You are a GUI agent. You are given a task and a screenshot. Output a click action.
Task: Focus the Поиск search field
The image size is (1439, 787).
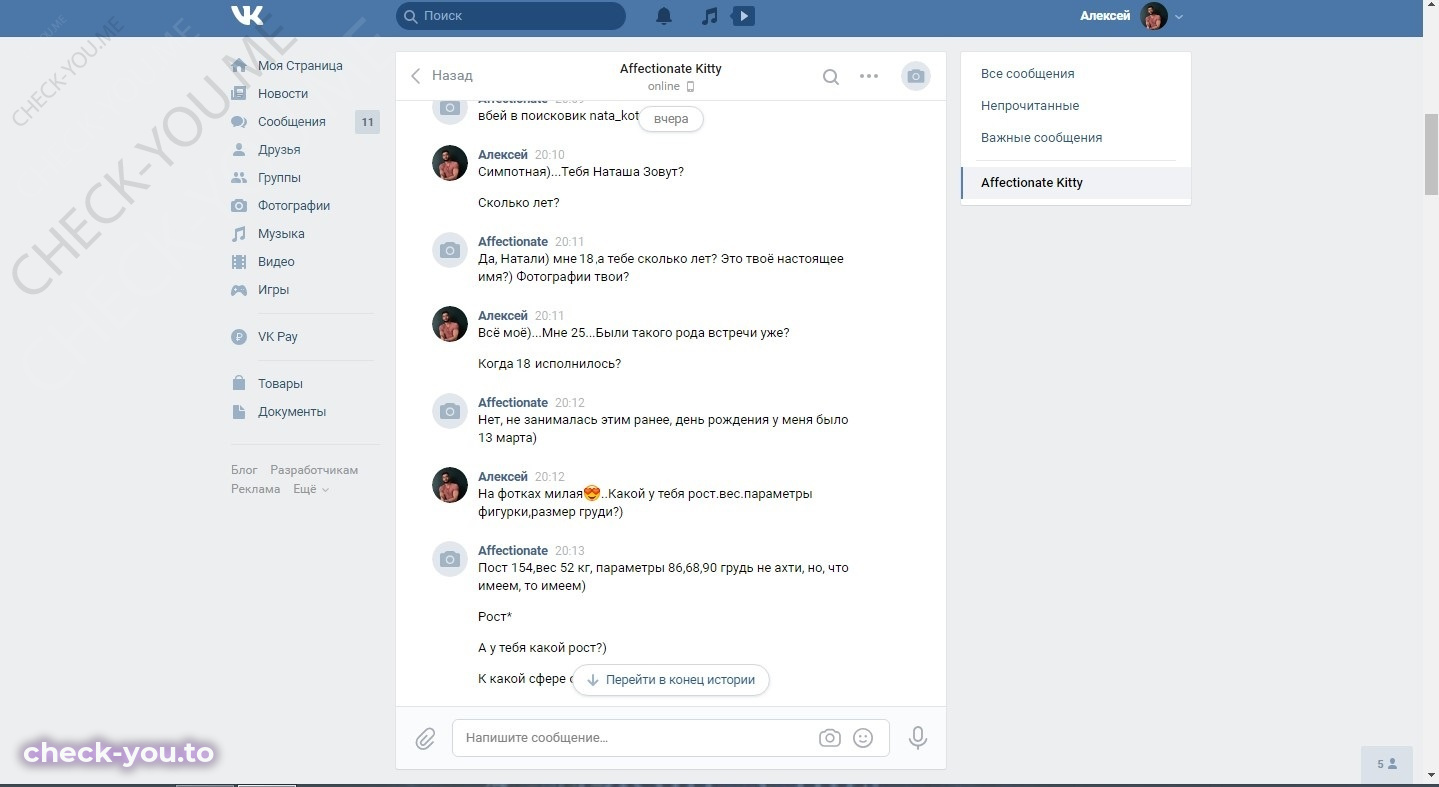(511, 16)
